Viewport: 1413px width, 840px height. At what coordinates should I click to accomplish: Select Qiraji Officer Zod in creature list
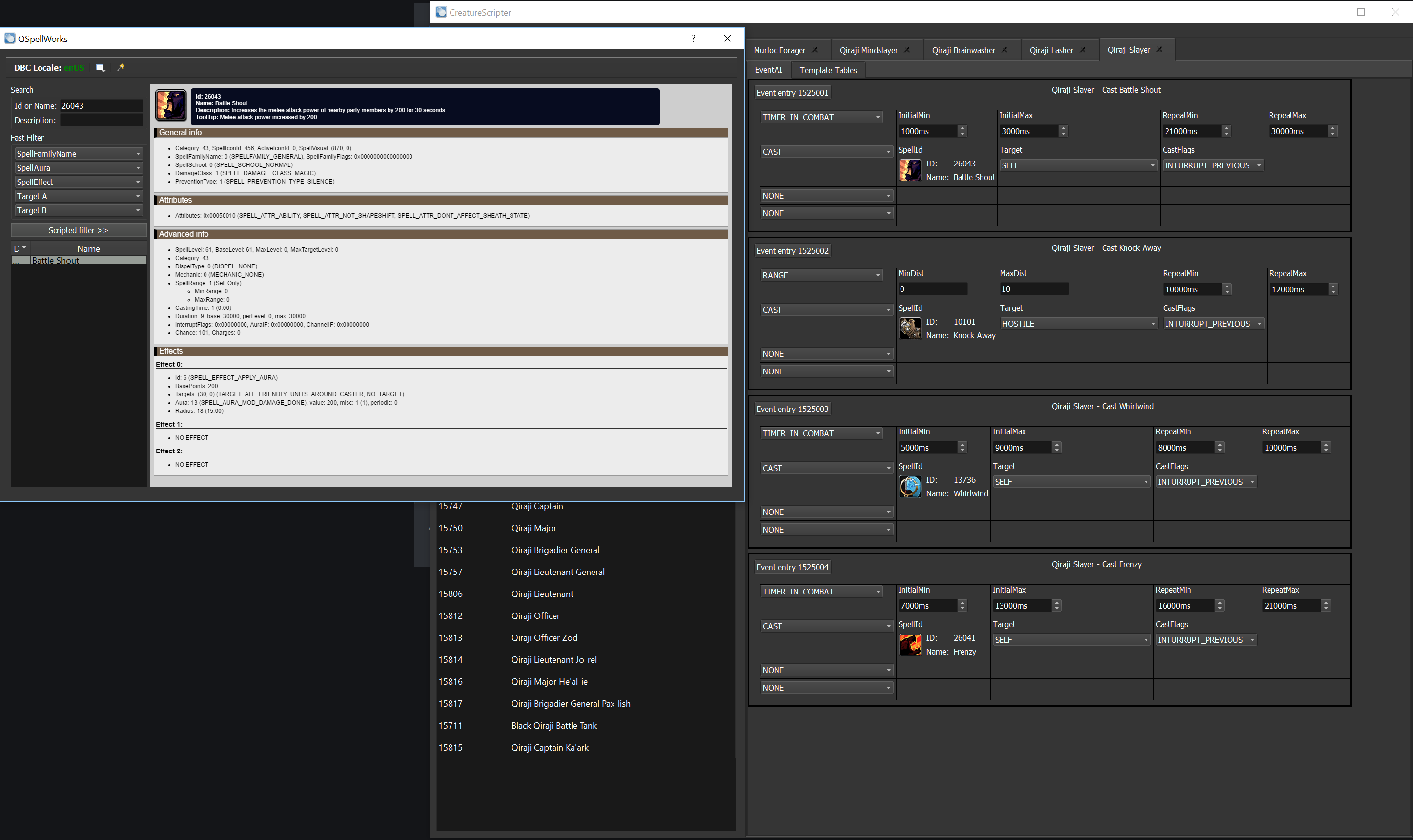coord(544,637)
